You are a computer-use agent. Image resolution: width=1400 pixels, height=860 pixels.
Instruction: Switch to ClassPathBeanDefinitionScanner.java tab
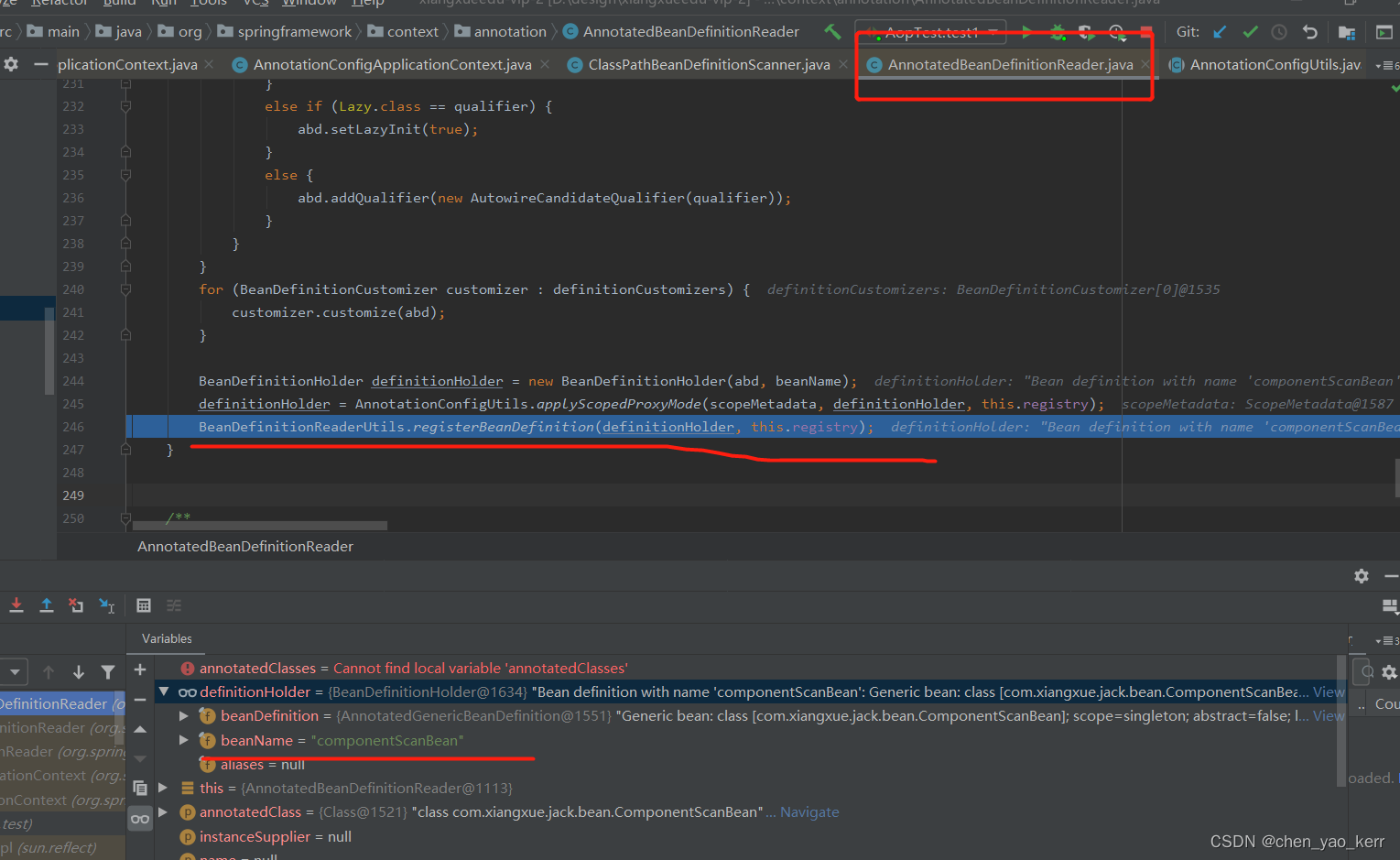point(708,65)
